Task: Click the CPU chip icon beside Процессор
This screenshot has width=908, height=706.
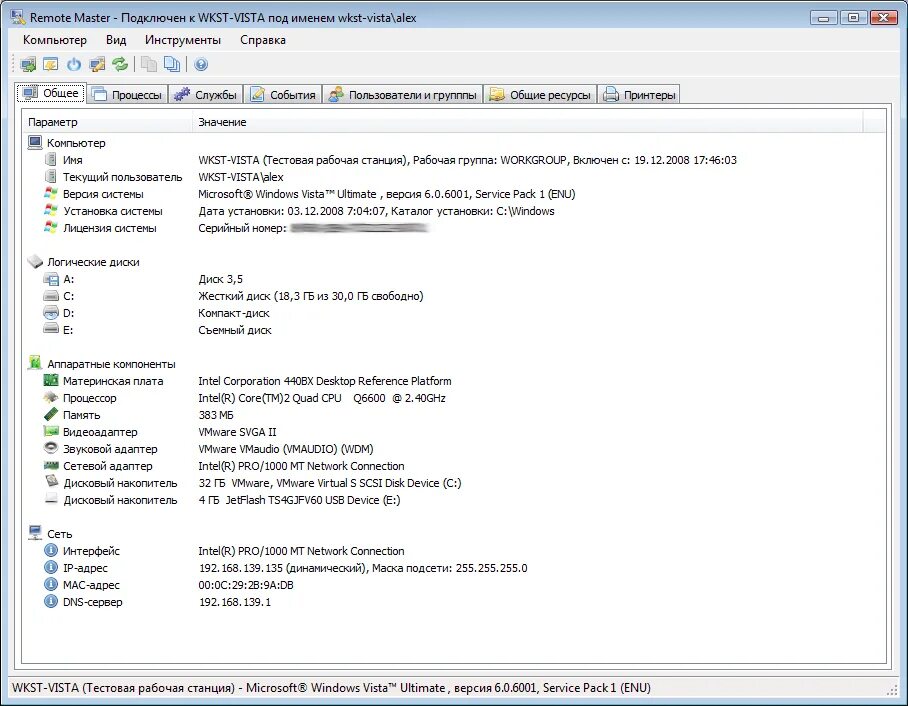Action: (51, 397)
